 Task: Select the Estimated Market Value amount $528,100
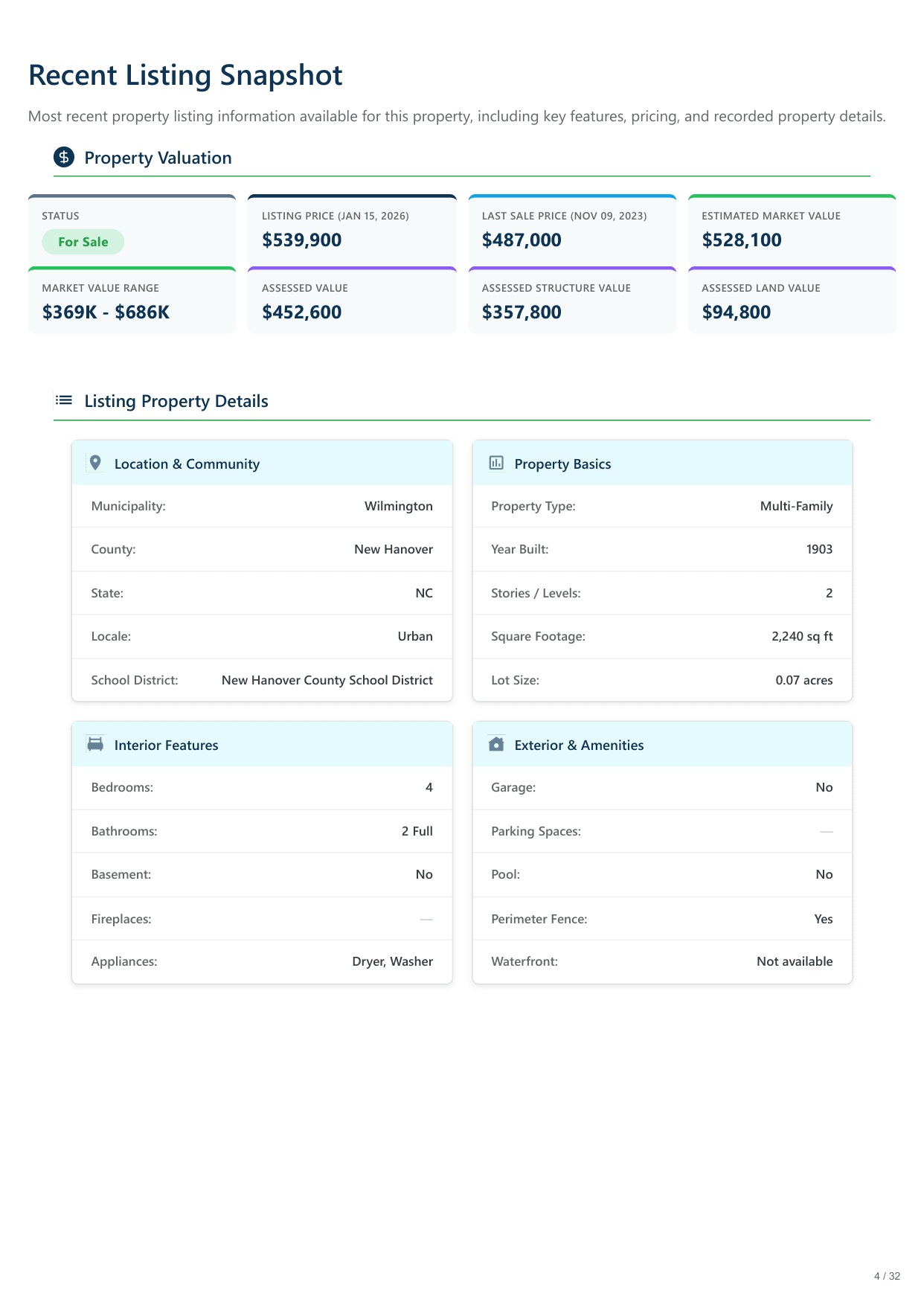(741, 240)
